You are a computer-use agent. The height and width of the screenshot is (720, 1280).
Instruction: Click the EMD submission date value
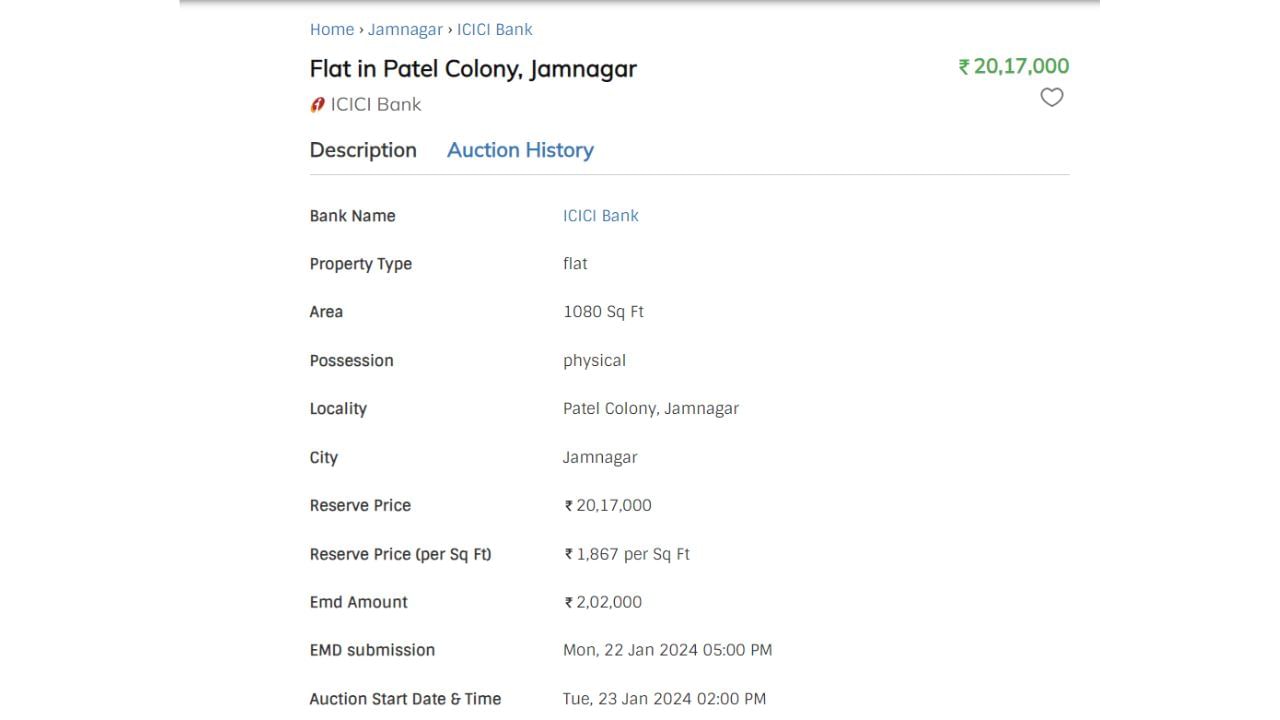(x=667, y=650)
